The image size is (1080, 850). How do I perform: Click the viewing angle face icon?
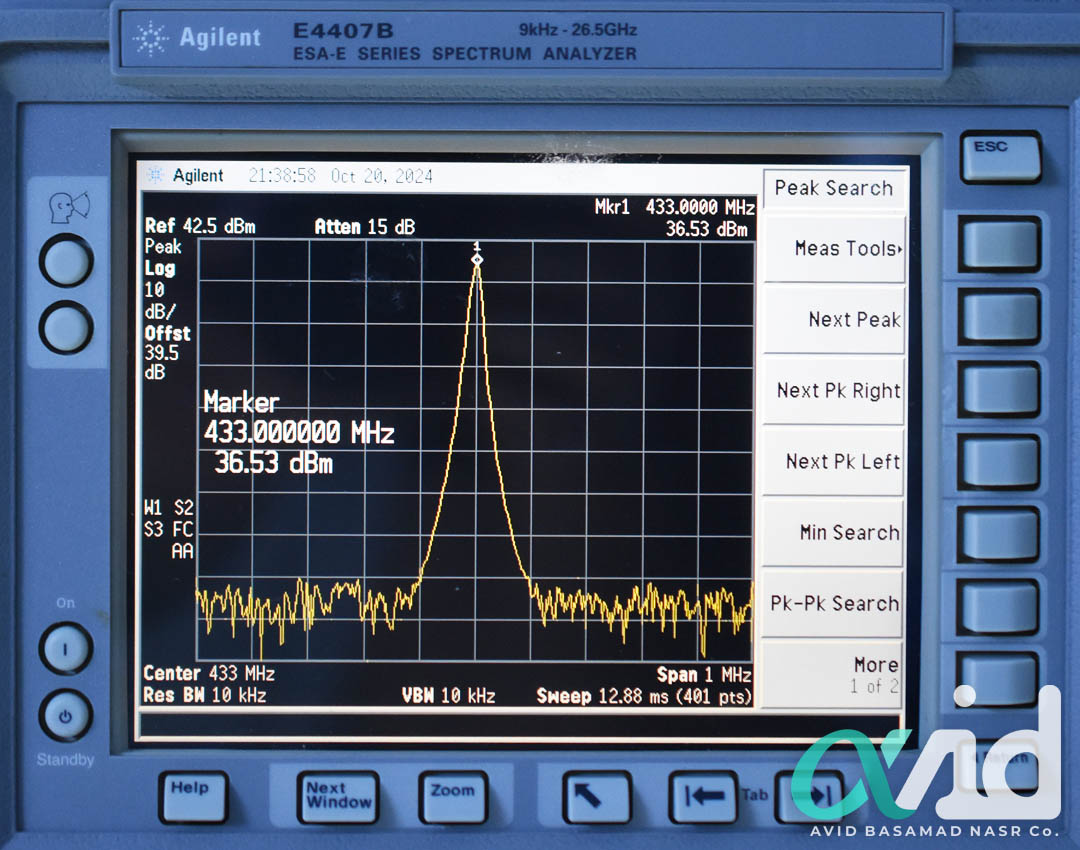coord(68,208)
